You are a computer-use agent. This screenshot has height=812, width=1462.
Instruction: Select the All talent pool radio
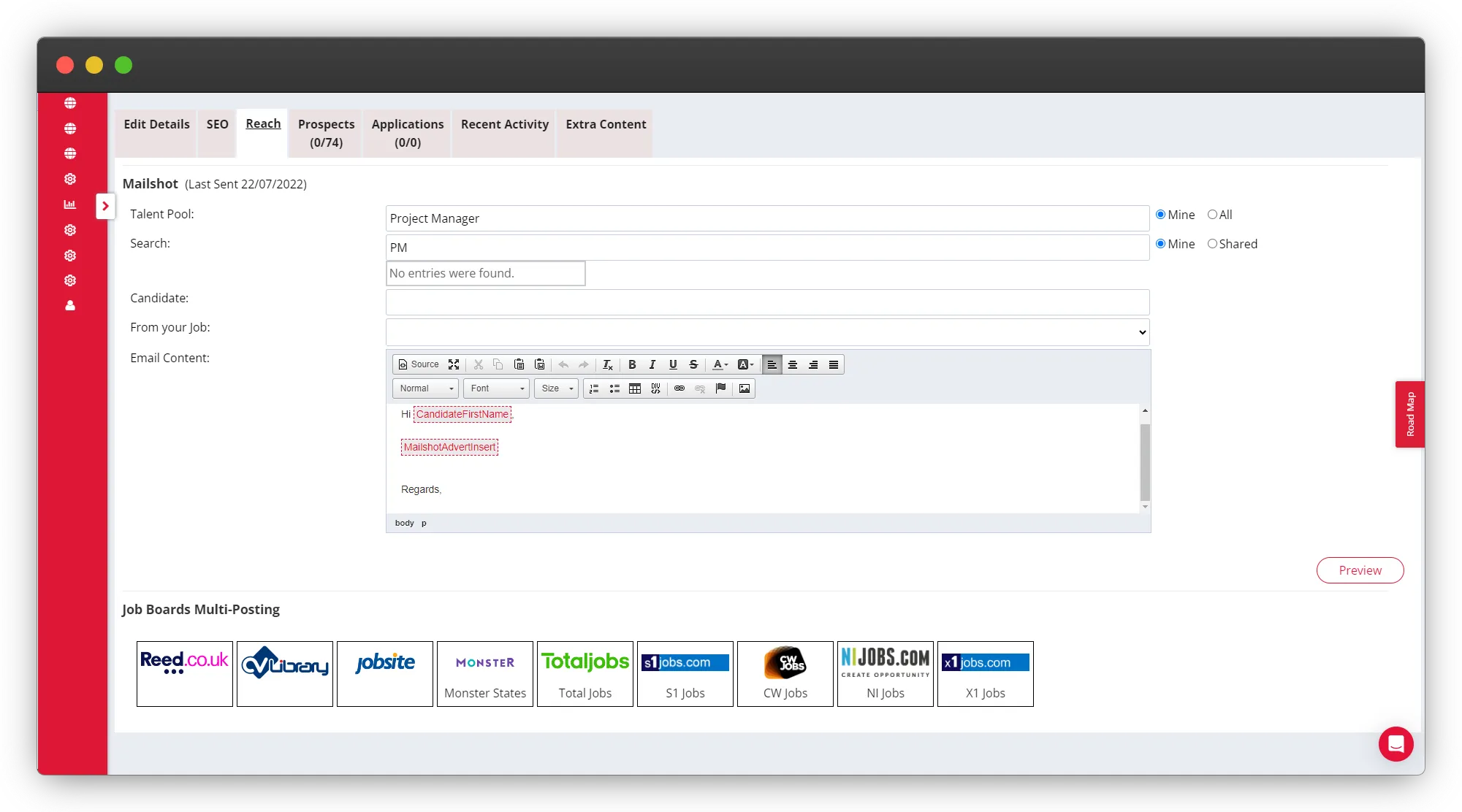[1213, 215]
